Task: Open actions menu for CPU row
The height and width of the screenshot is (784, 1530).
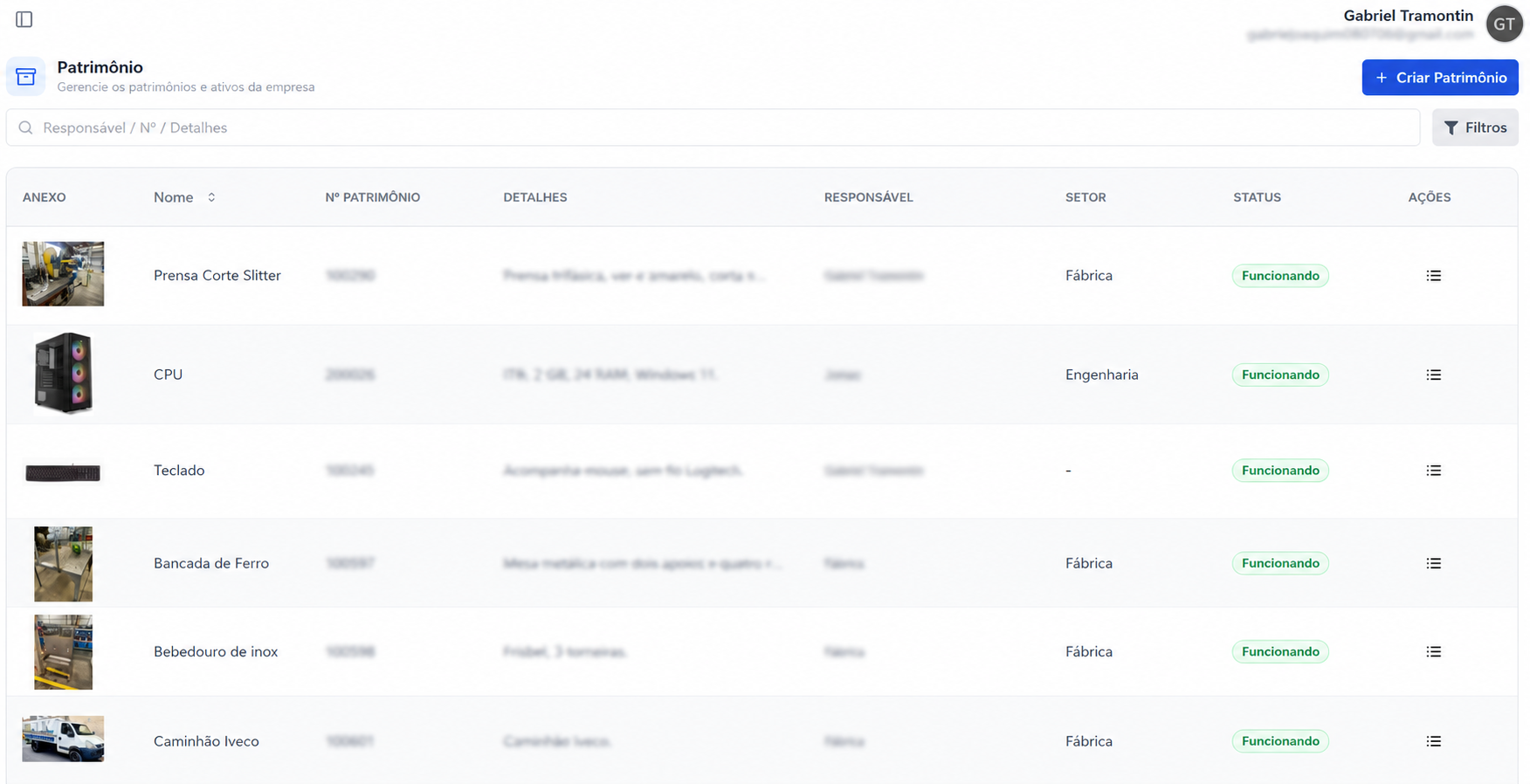Action: 1433,375
